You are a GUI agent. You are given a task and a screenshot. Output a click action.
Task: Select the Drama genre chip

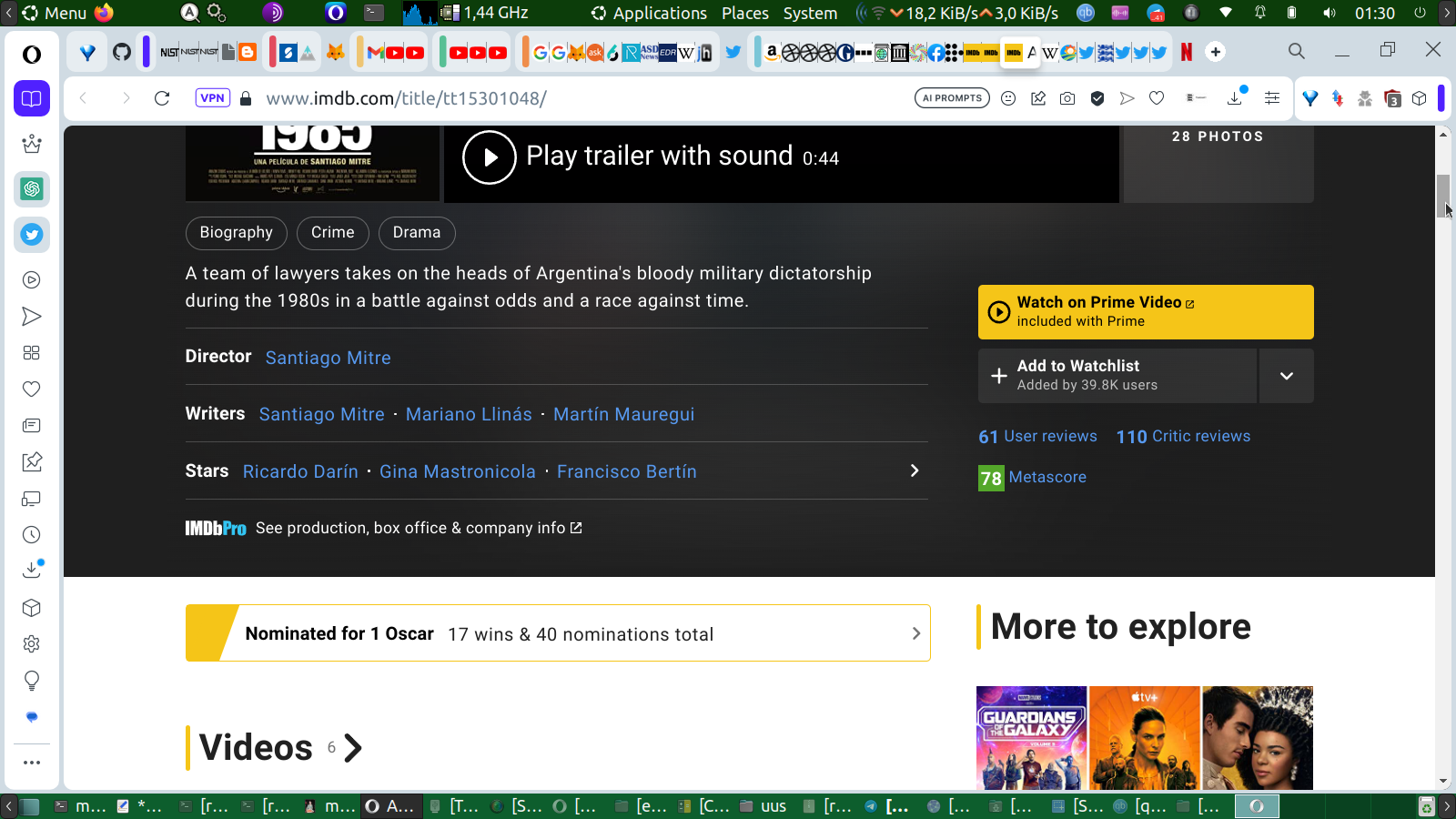click(x=417, y=233)
